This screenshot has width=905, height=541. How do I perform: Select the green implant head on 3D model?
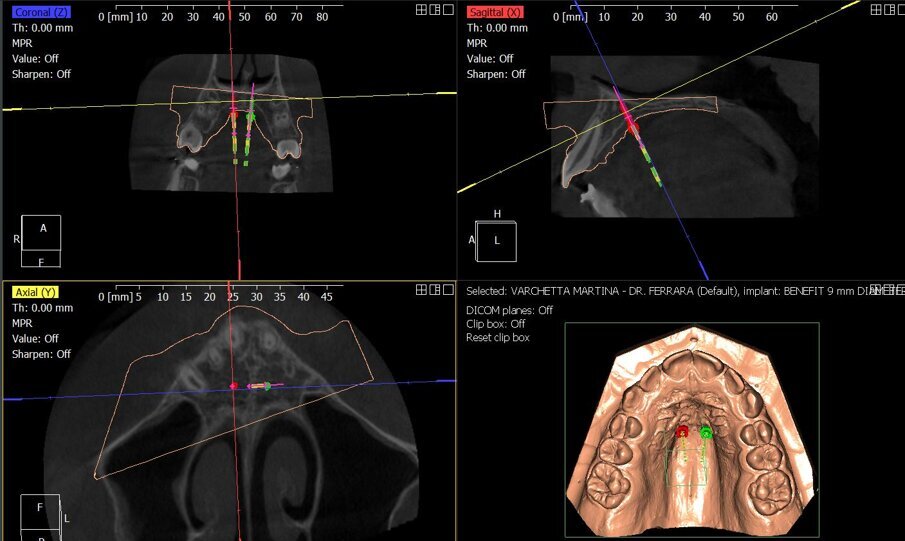coord(705,431)
